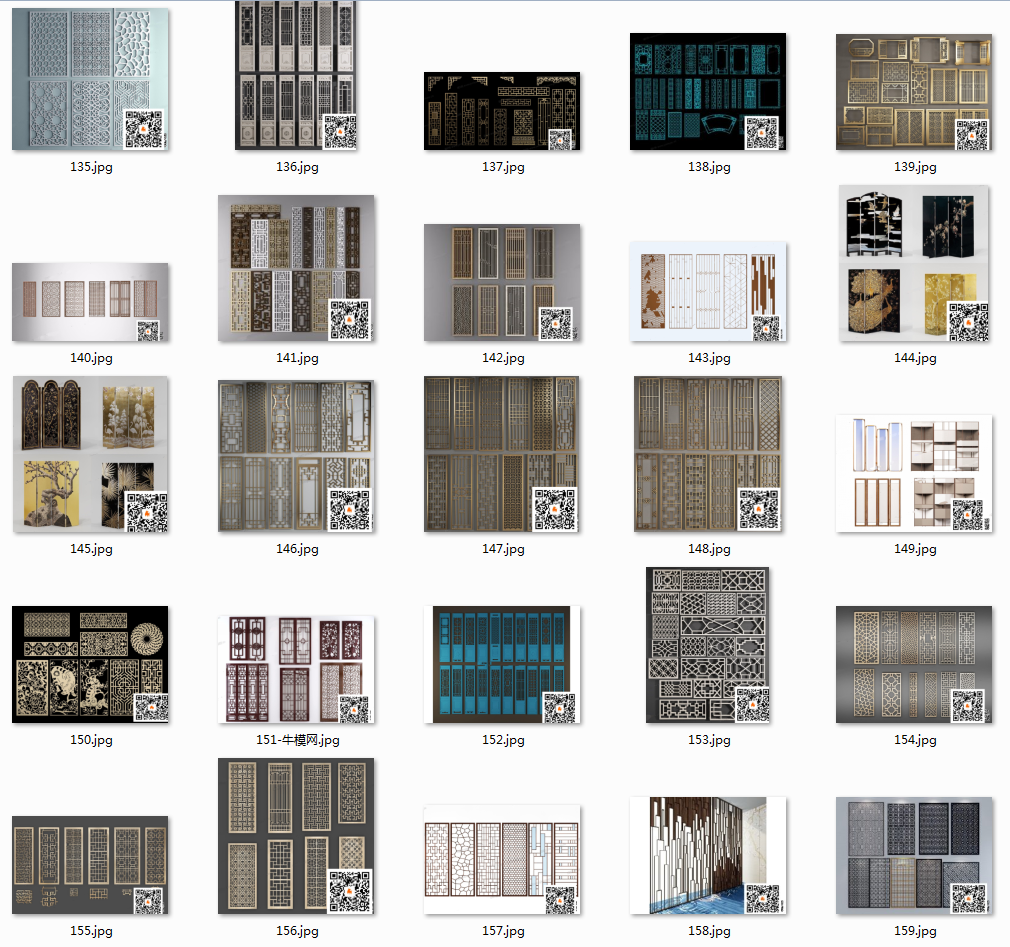The width and height of the screenshot is (1010, 947).
Task: Select the 156.jpg gold lattice thumbnail
Action: pos(296,836)
